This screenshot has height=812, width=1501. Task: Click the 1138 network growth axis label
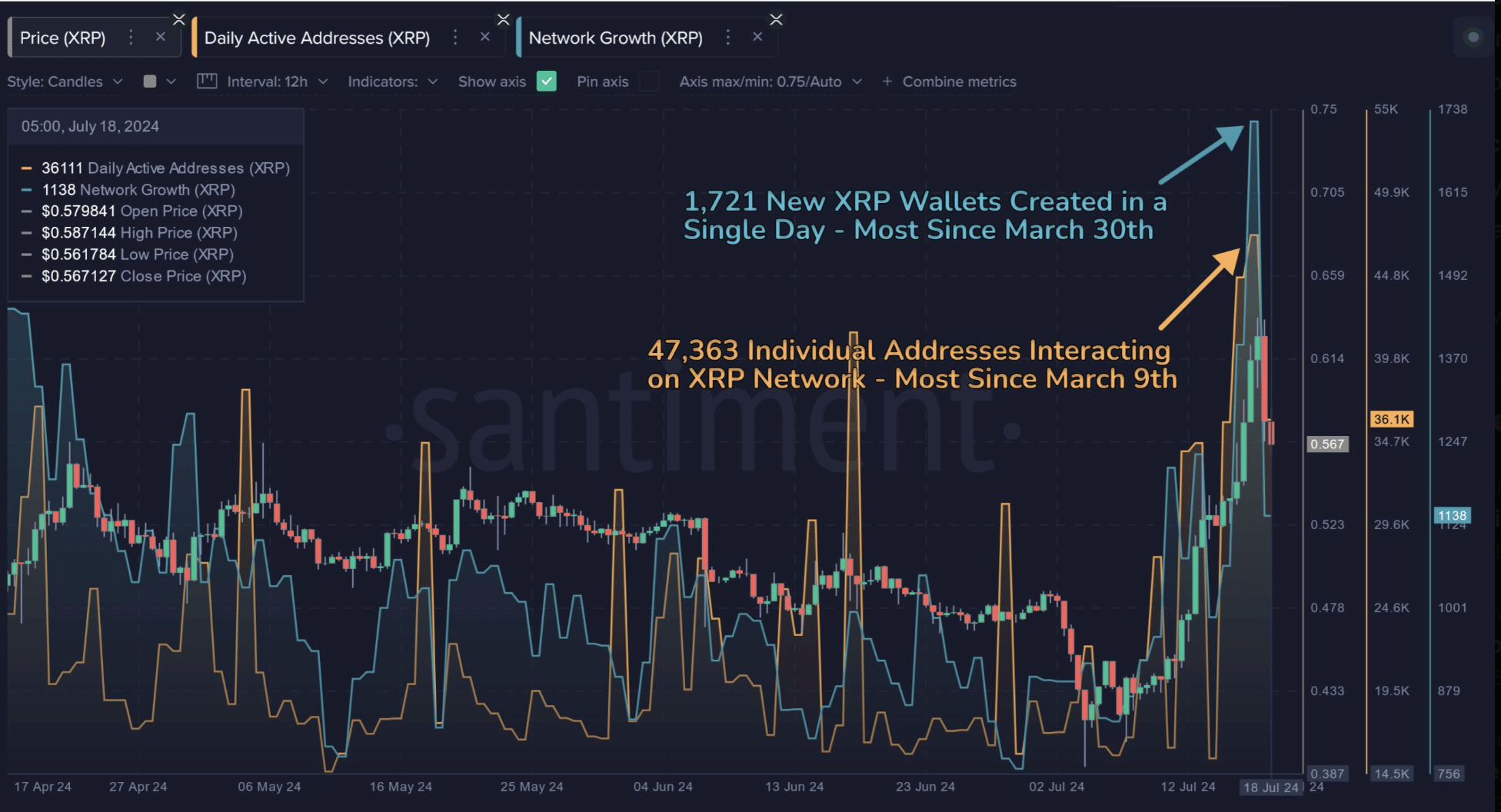pyautogui.click(x=1452, y=515)
